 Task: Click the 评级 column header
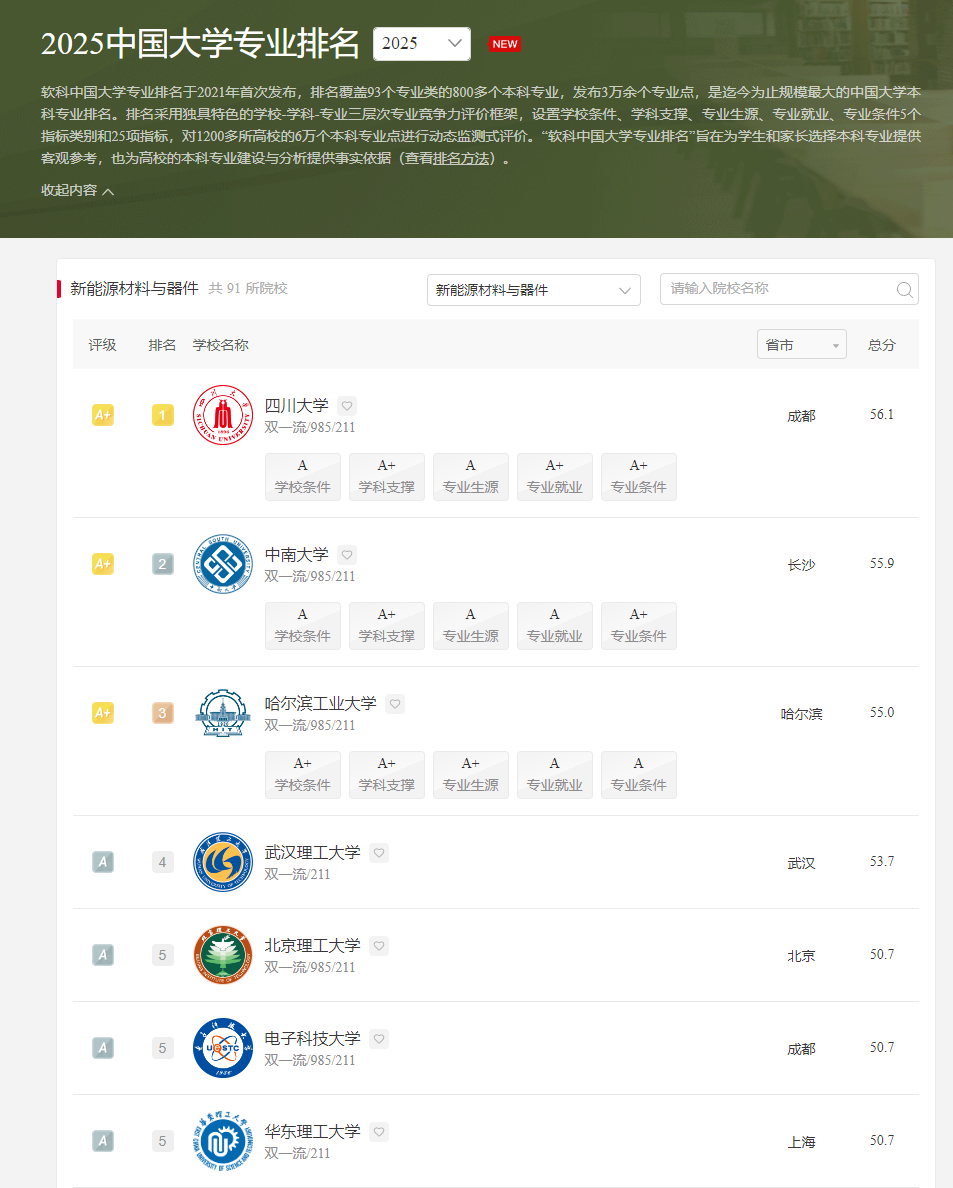(102, 345)
